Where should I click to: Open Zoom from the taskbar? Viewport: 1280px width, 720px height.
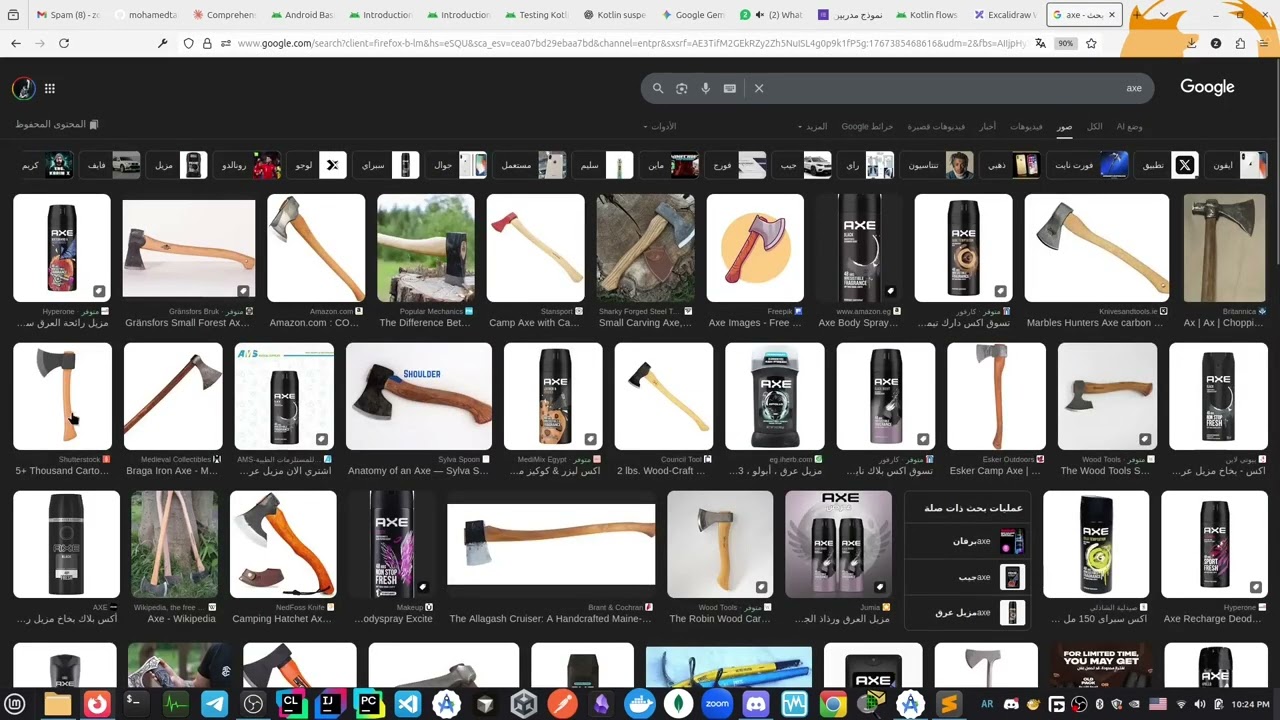coord(717,704)
